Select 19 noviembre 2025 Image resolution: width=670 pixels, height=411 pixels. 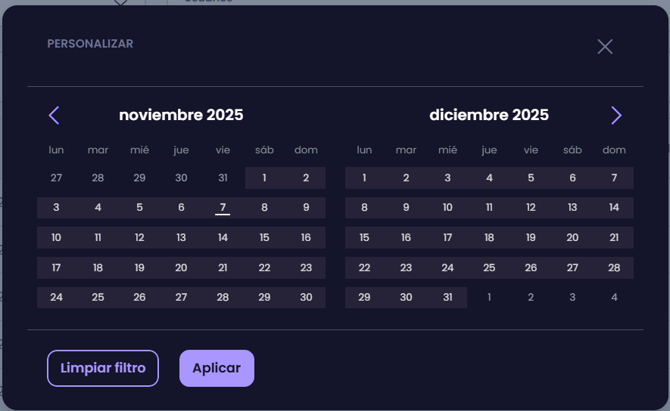tap(139, 268)
